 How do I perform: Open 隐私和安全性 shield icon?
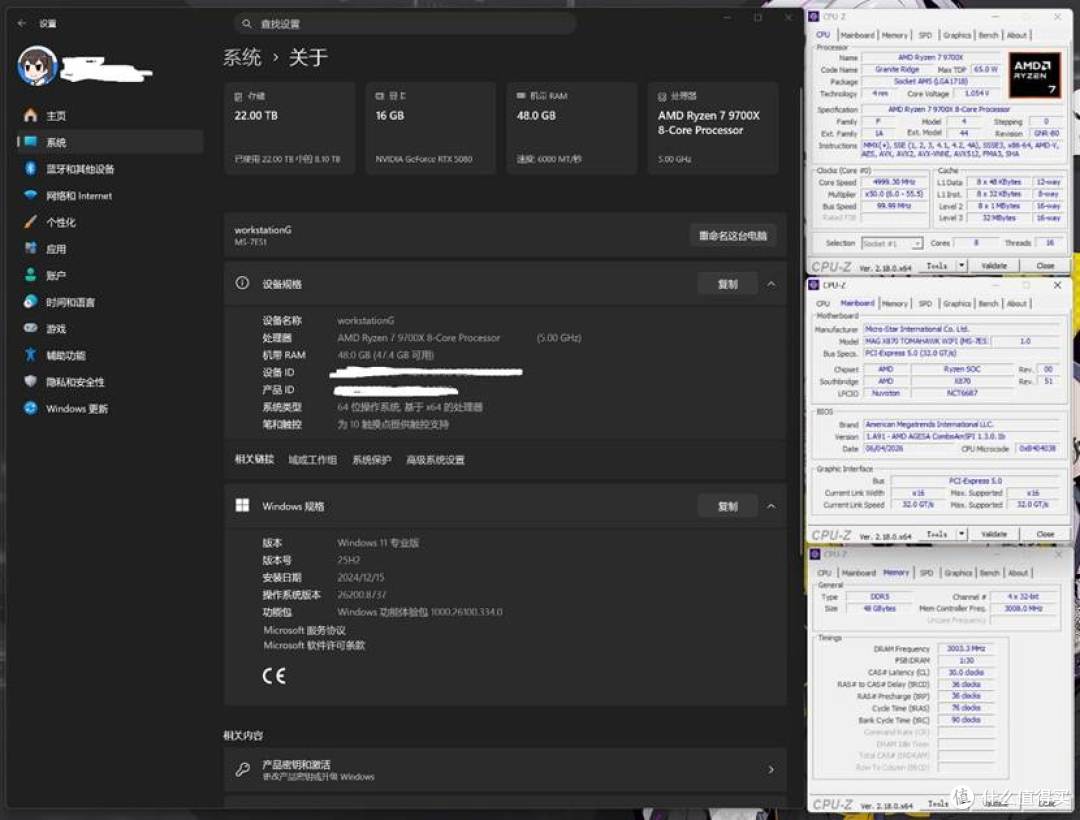(x=30, y=381)
